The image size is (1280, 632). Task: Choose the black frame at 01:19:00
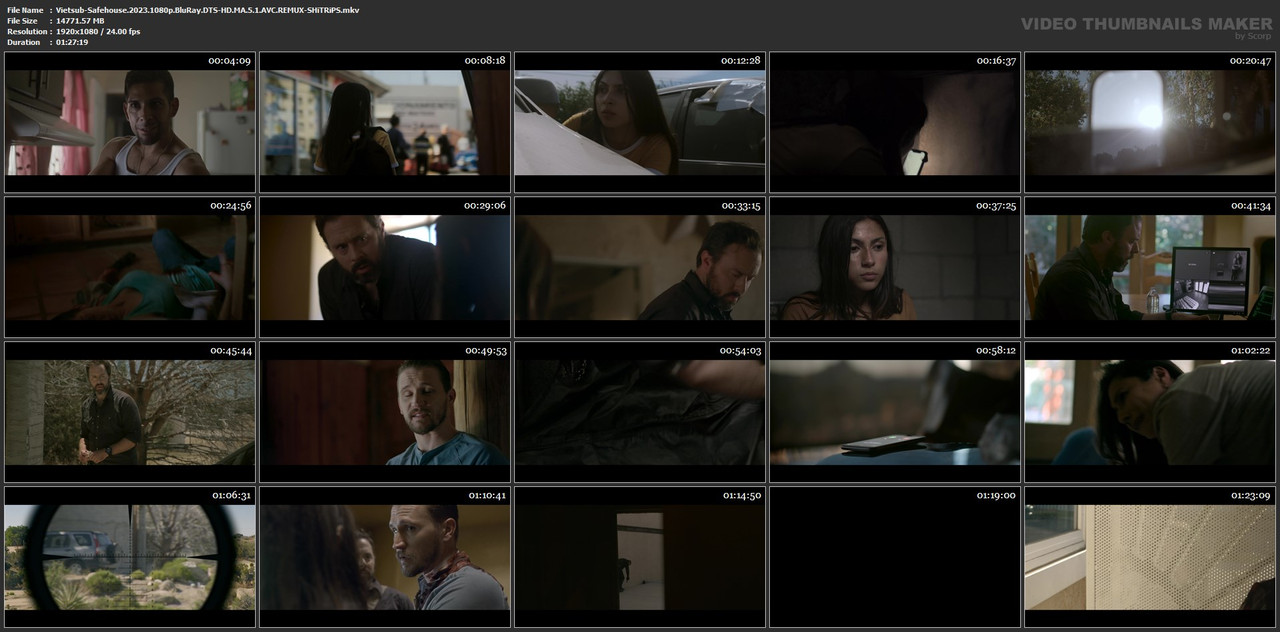click(895, 557)
